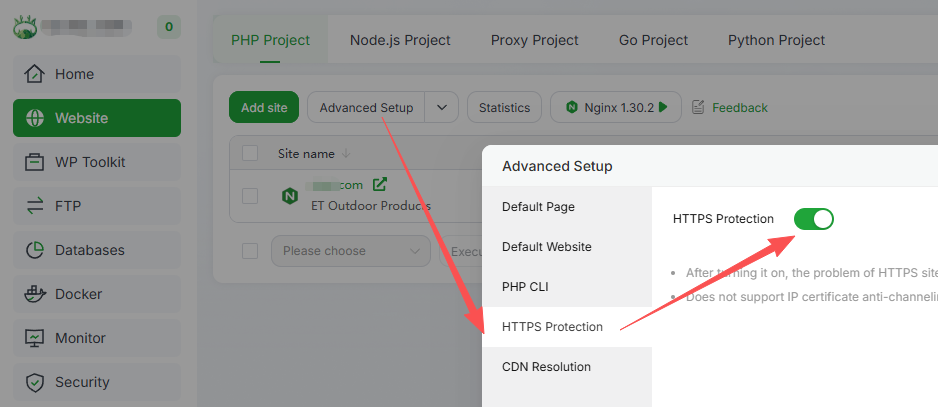Check the select-all box in table header

[x=249, y=153]
